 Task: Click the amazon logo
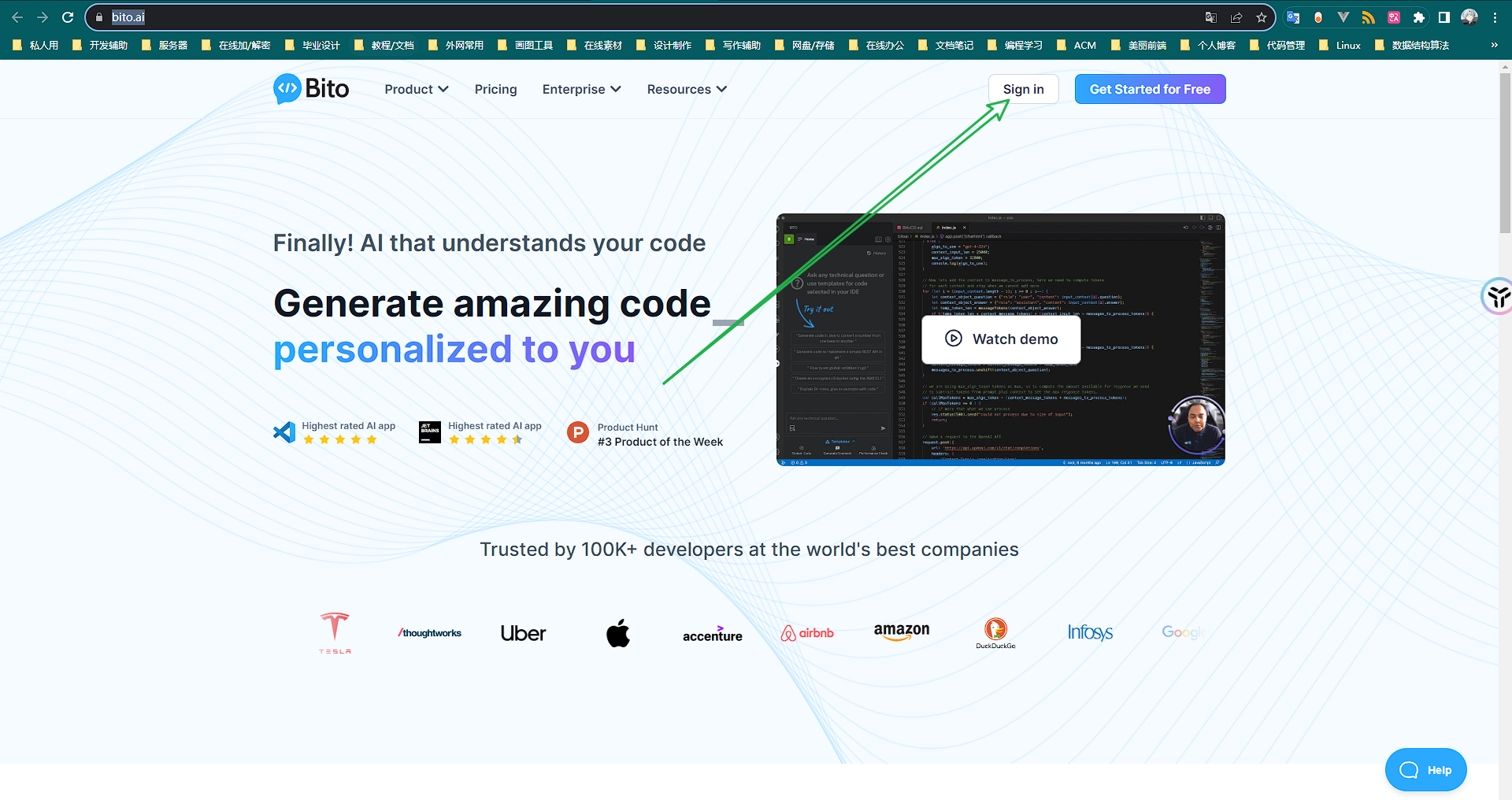point(902,631)
